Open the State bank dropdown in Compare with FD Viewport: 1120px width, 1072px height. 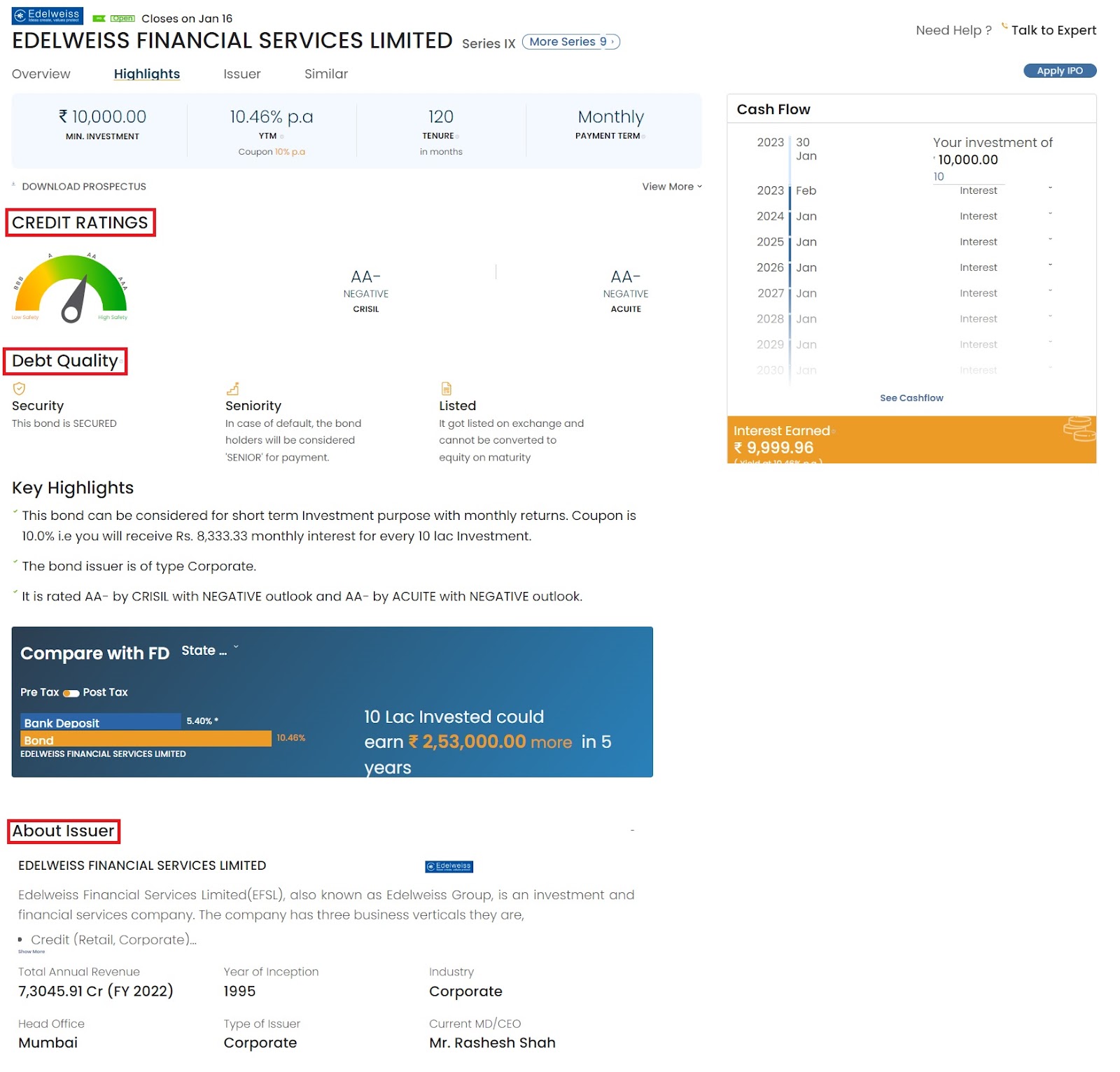coord(210,650)
